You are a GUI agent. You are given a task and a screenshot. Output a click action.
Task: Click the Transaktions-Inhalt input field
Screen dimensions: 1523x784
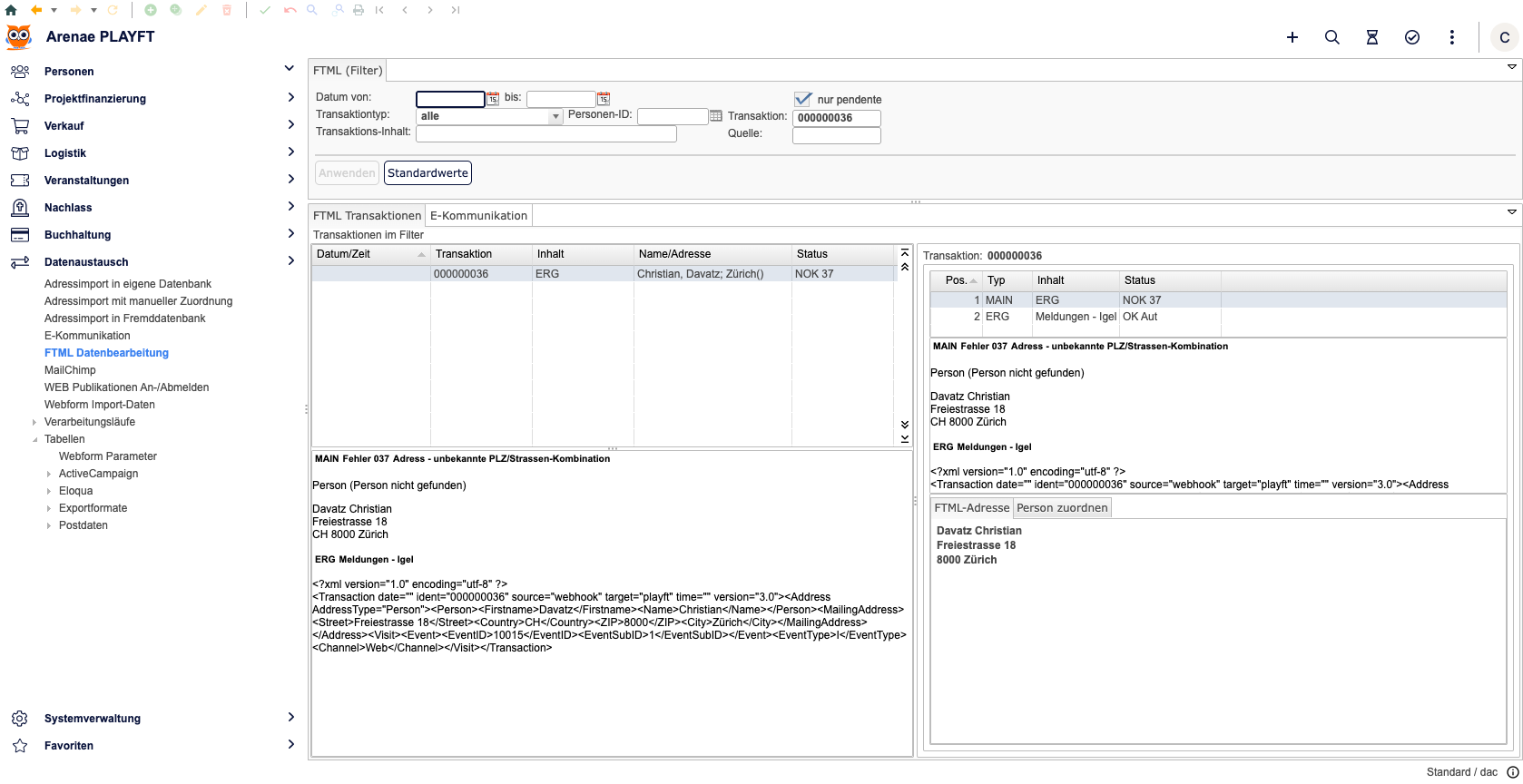click(x=545, y=134)
